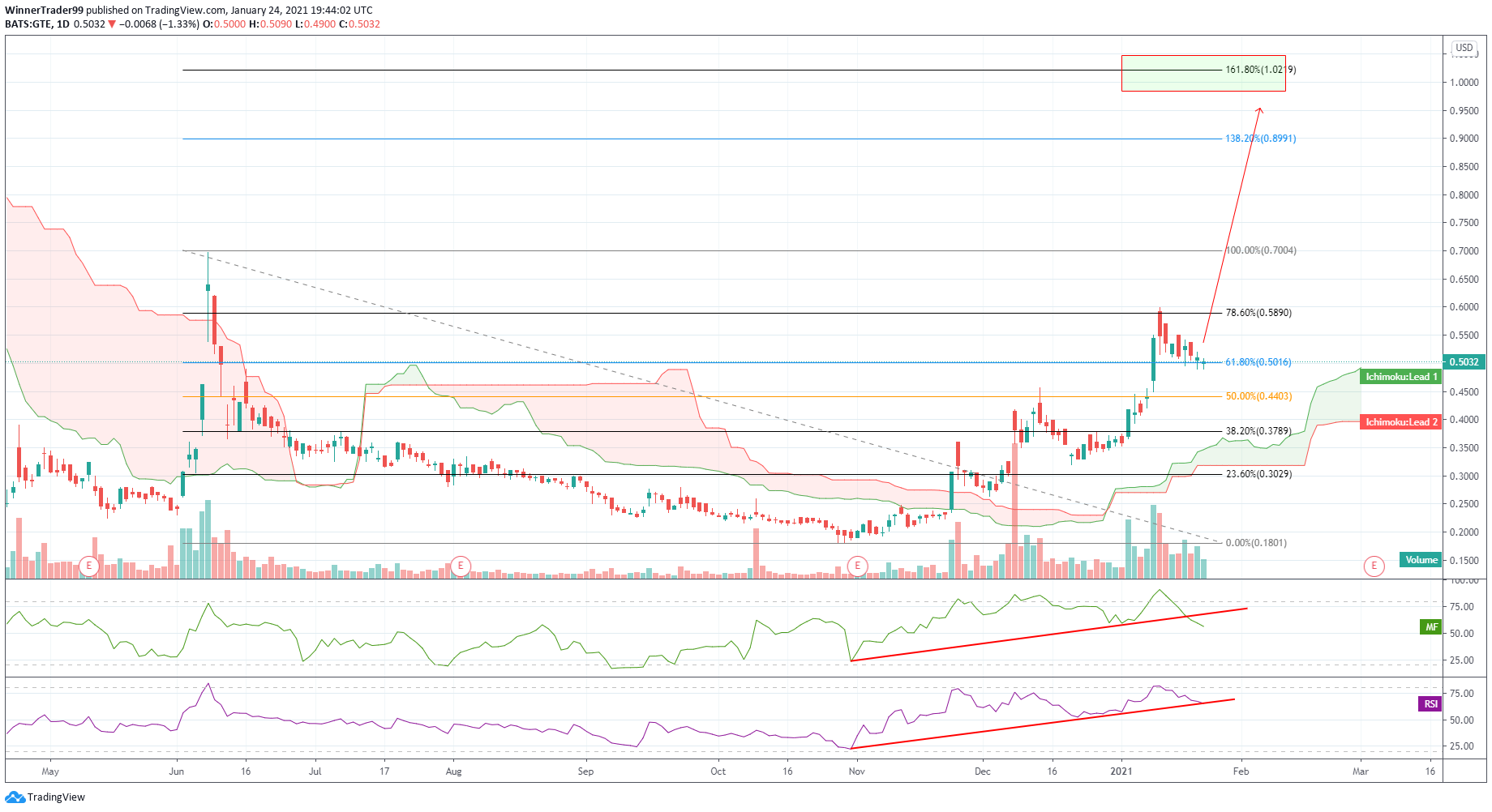Click the 1.0000 price axis label
Screen dimensions: 1492x812
pos(1464,83)
